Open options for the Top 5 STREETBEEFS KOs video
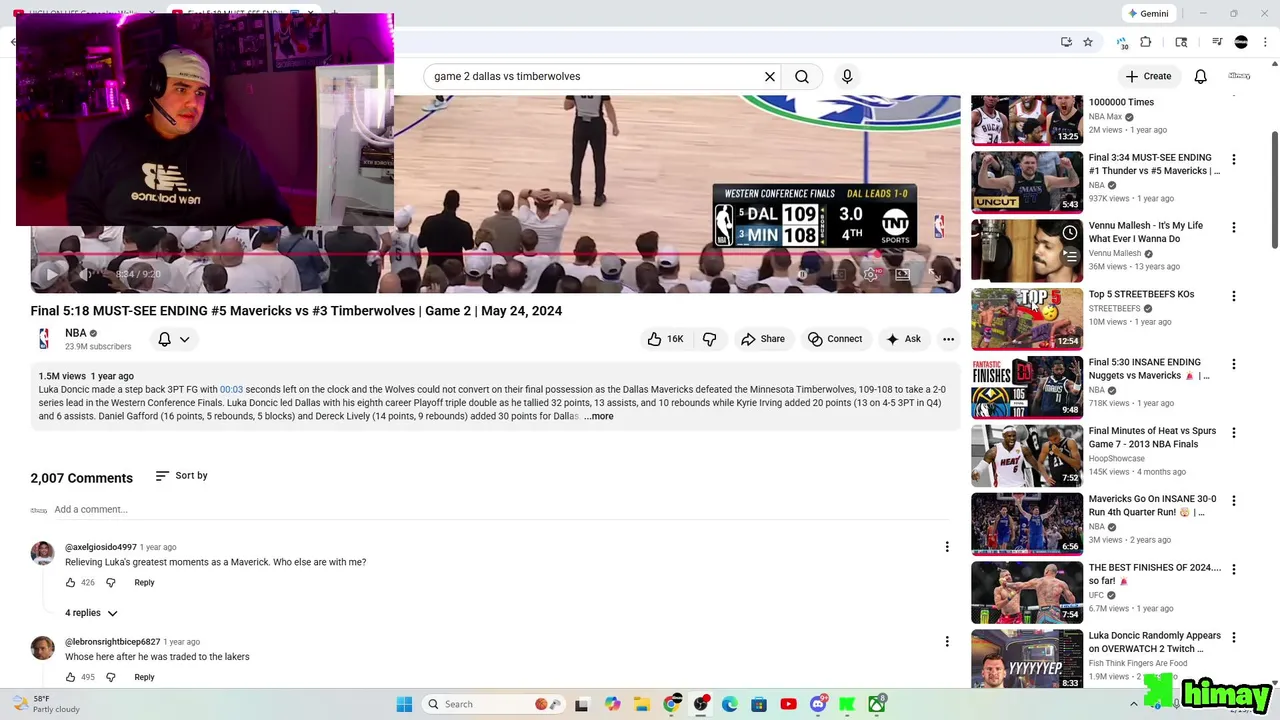 [1234, 296]
